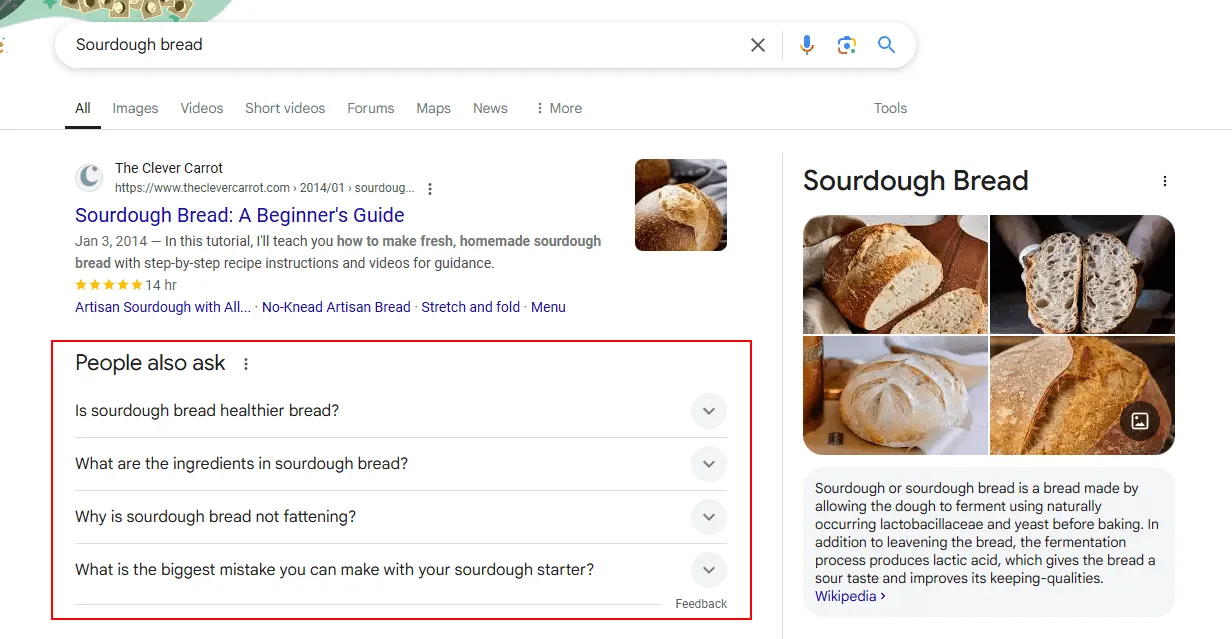
Task: Open the three-dot options for People also ask
Action: pos(246,364)
